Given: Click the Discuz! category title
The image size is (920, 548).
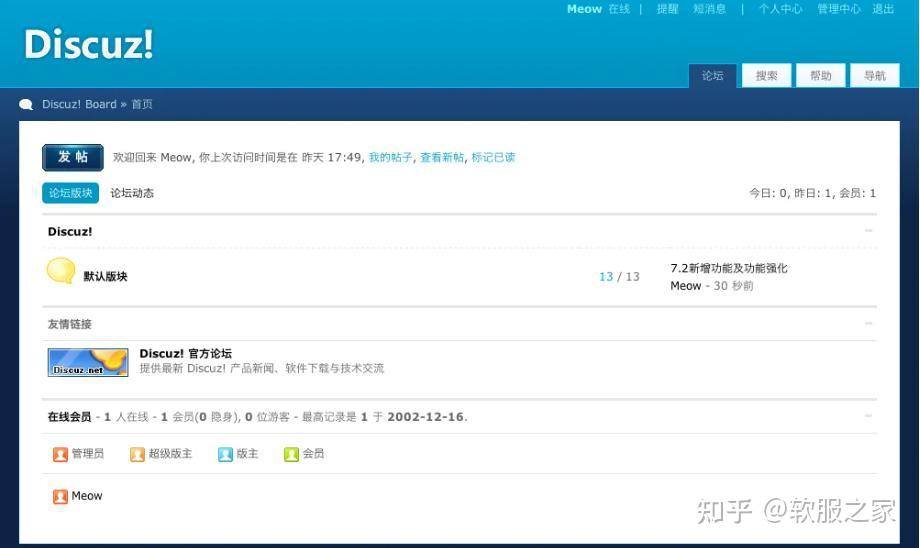Looking at the screenshot, I should [70, 231].
